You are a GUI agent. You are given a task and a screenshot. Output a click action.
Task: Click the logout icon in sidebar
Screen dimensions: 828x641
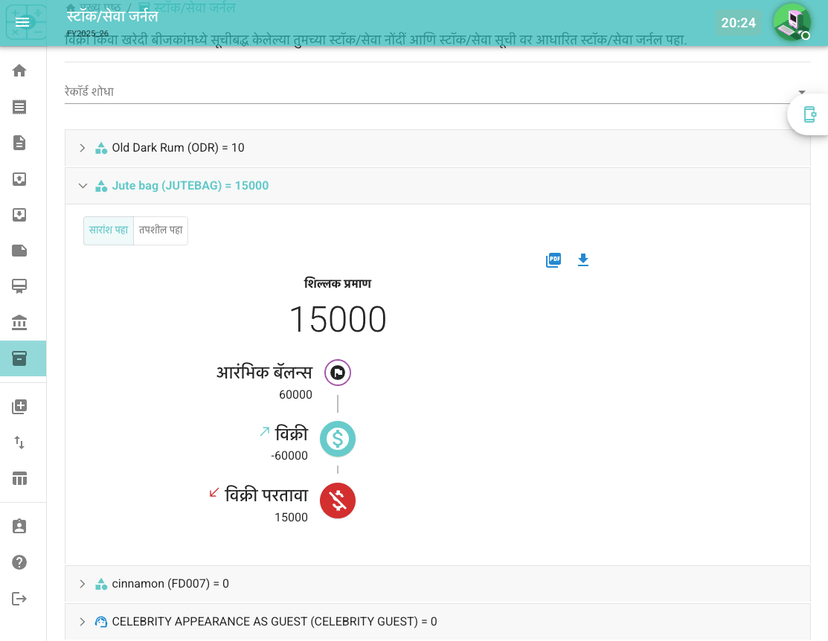19,598
